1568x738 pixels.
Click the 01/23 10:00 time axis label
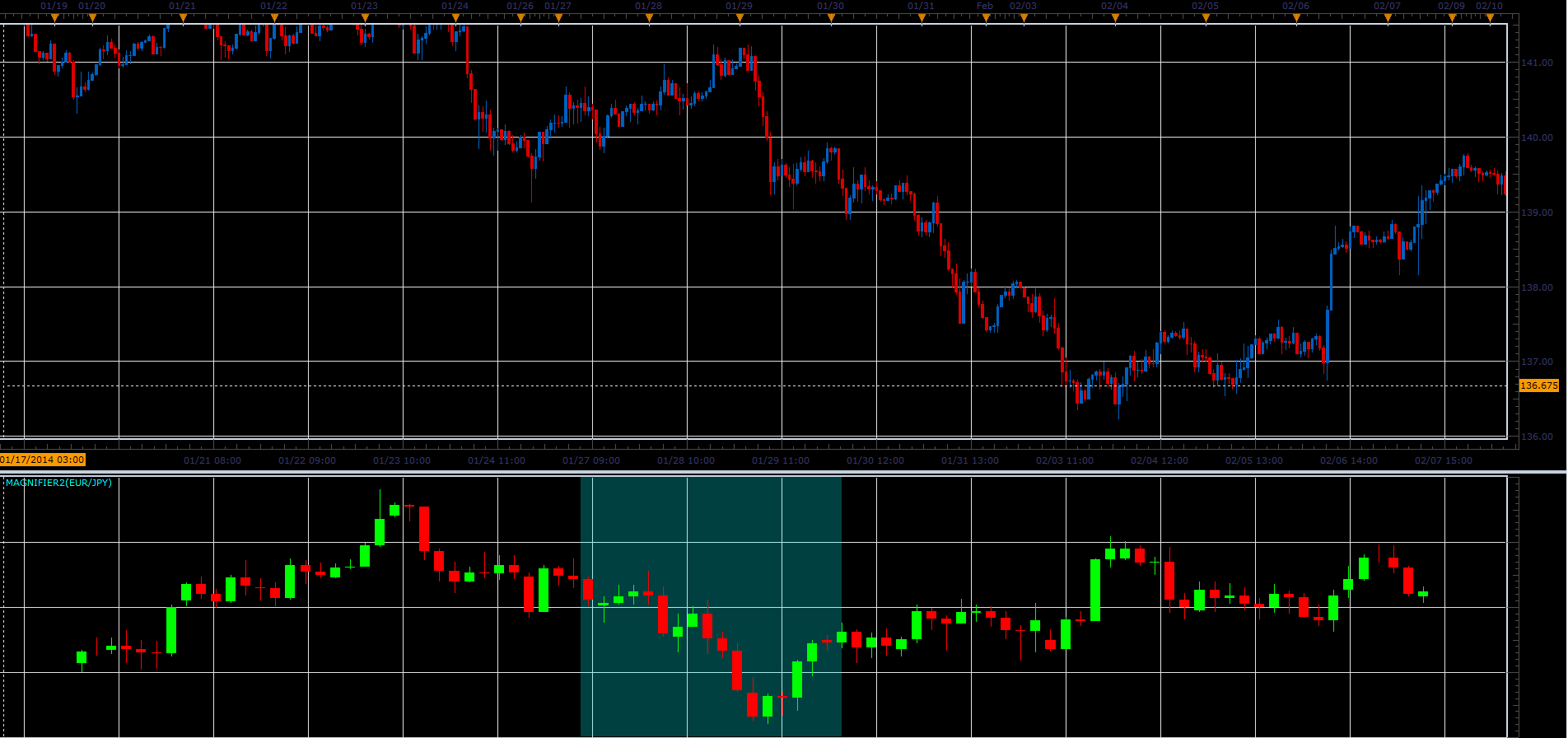tap(402, 460)
